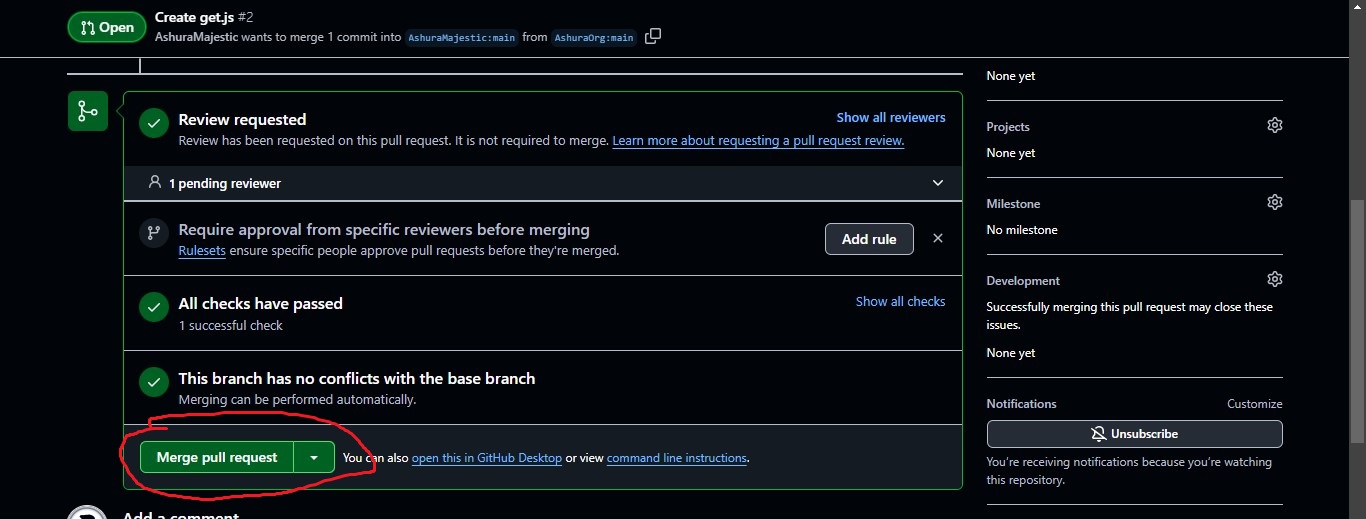
Task: Click the person icon next to pending reviewer
Action: point(154,182)
